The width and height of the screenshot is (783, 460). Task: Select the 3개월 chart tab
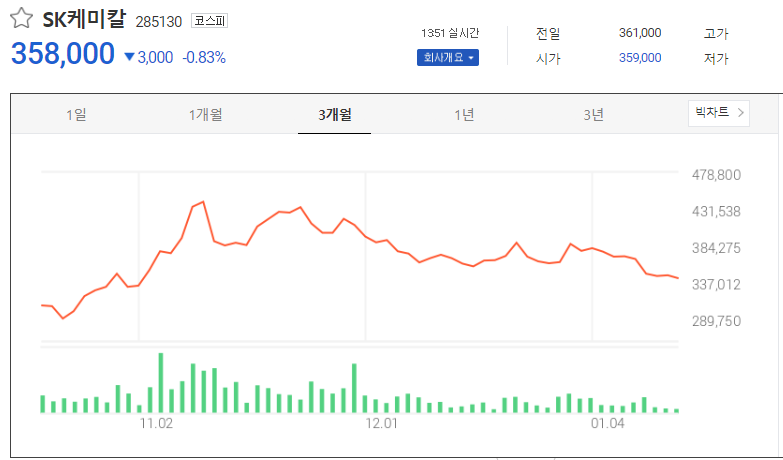point(335,114)
